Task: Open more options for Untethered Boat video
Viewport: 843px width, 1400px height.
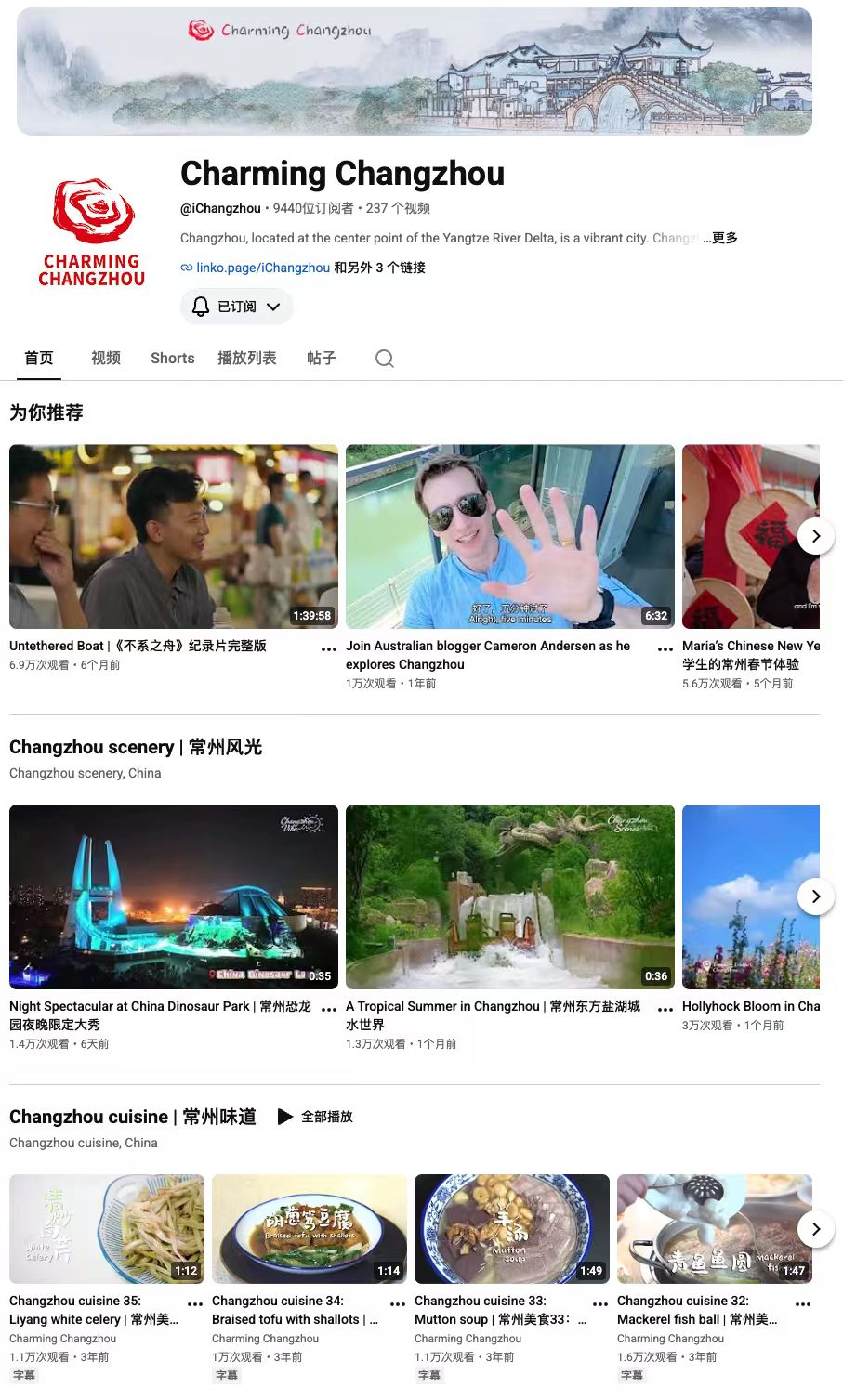Action: click(329, 648)
